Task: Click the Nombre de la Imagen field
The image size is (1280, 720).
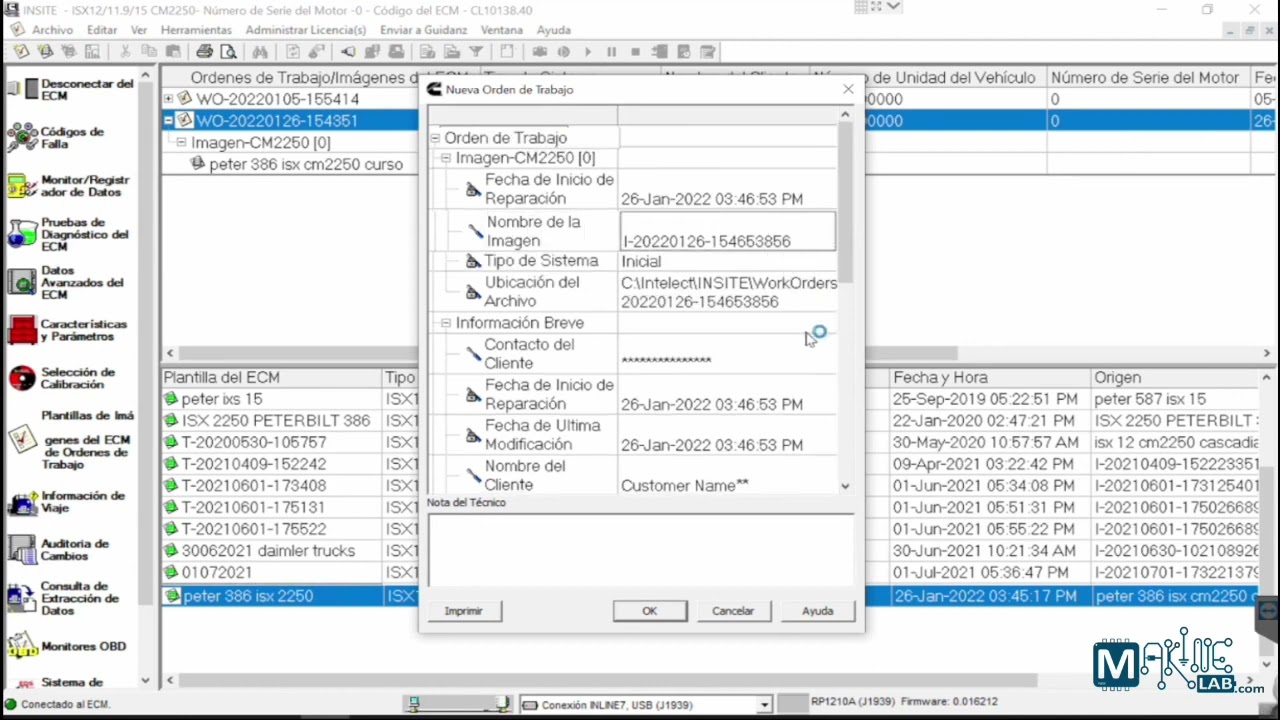Action: (x=727, y=231)
